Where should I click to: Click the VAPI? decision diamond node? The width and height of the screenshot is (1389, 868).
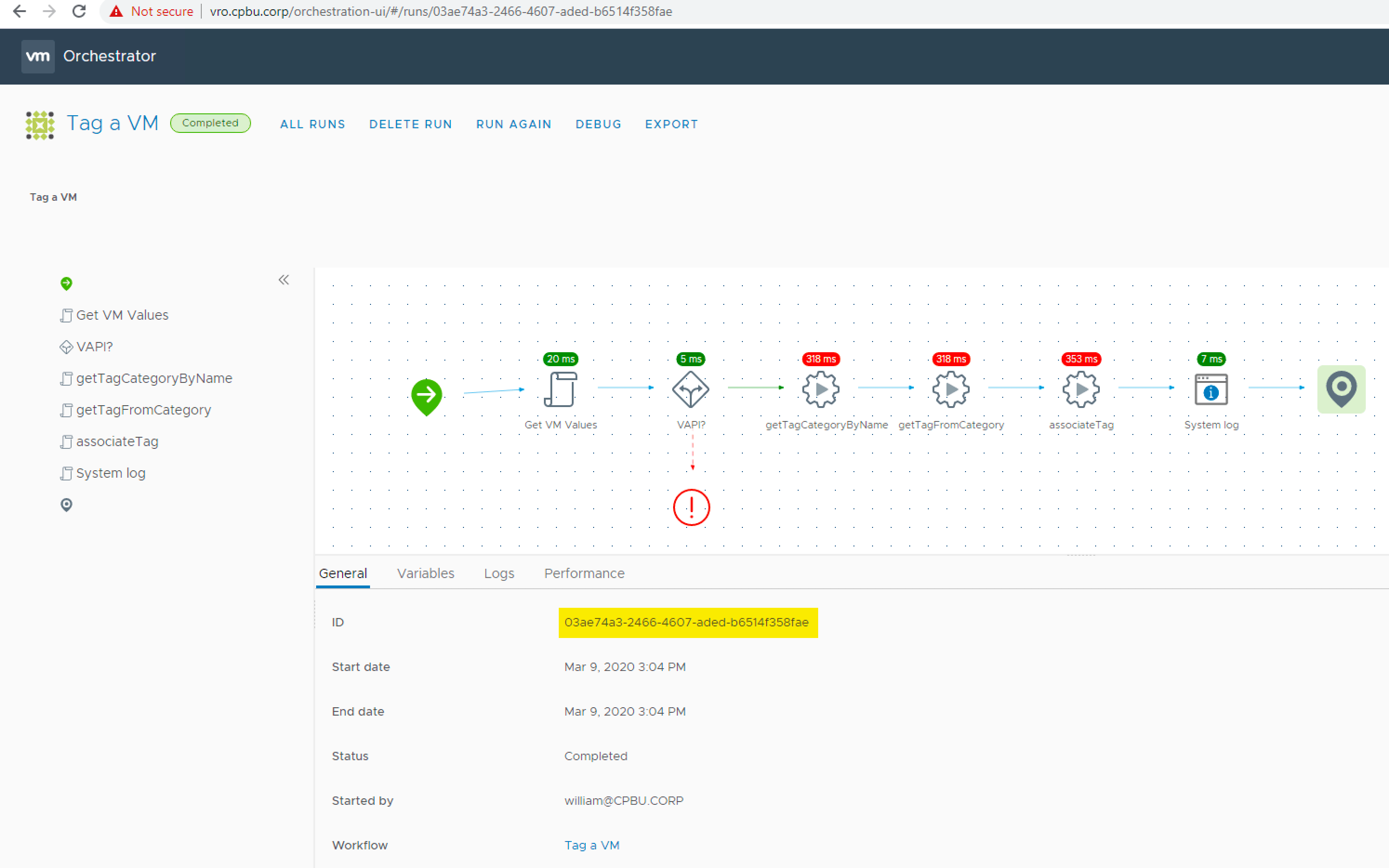691,390
